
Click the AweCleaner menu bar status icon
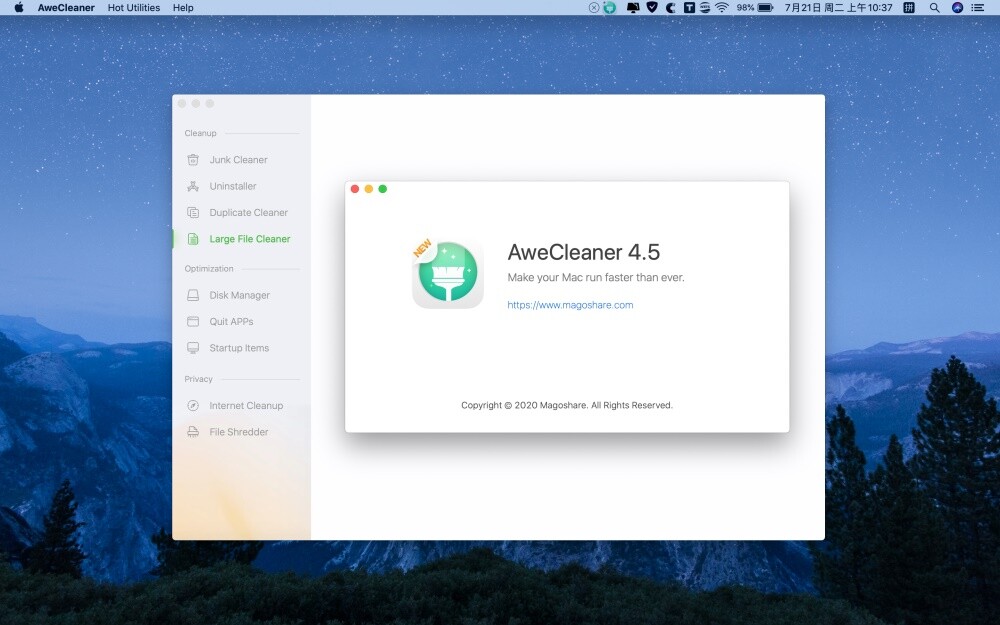(x=610, y=8)
